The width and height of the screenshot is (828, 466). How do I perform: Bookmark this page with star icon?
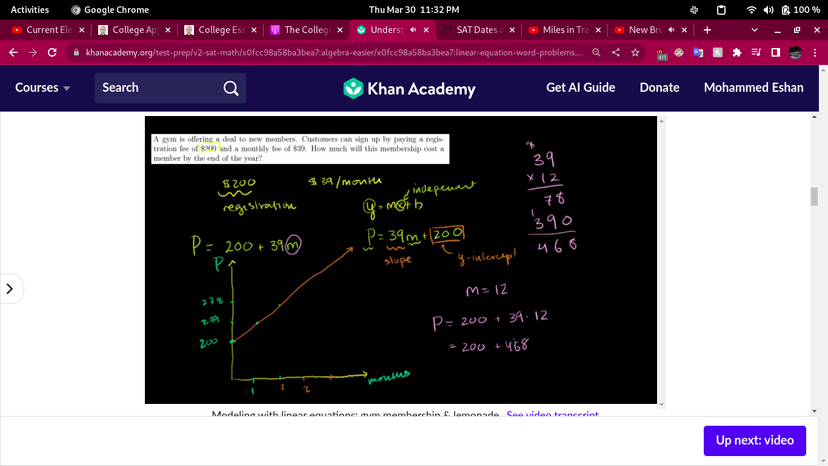(x=635, y=52)
